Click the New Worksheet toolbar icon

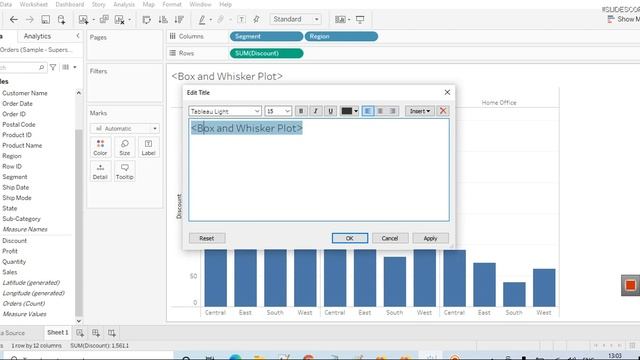83,20
